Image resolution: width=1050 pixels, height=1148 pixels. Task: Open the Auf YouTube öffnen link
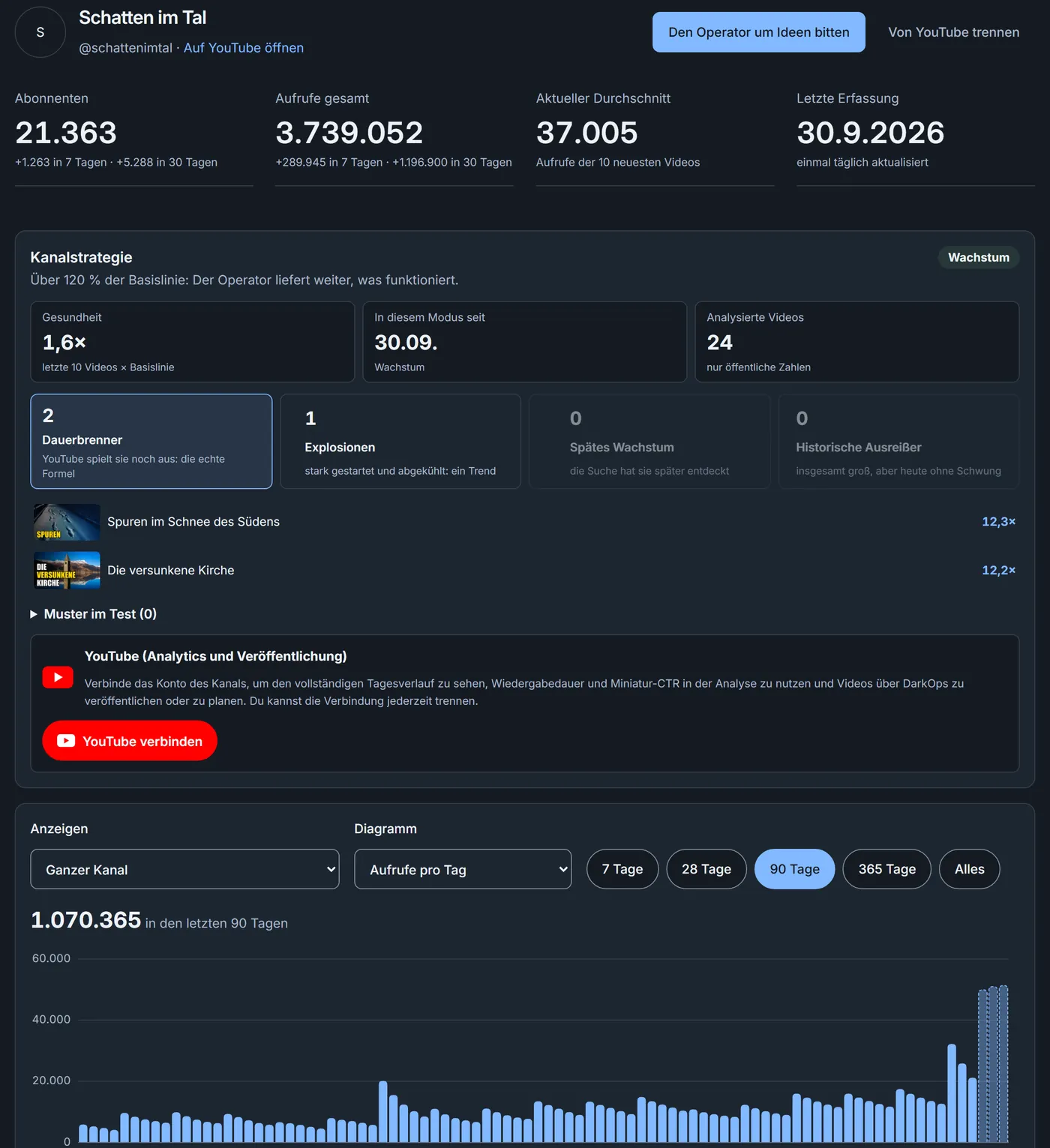tap(244, 48)
